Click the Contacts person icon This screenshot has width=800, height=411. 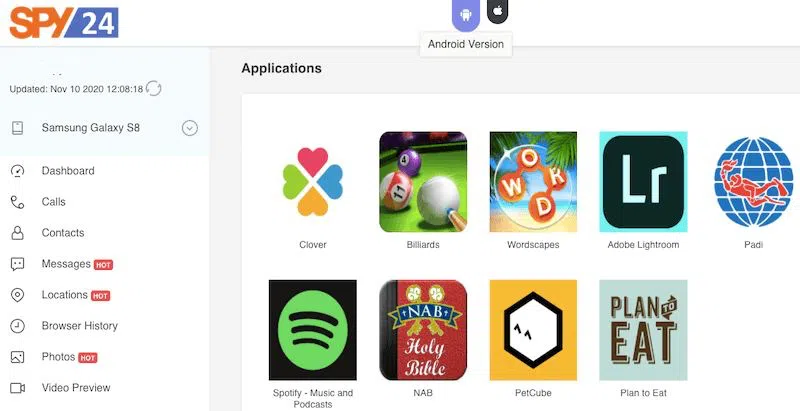pyautogui.click(x=17, y=233)
